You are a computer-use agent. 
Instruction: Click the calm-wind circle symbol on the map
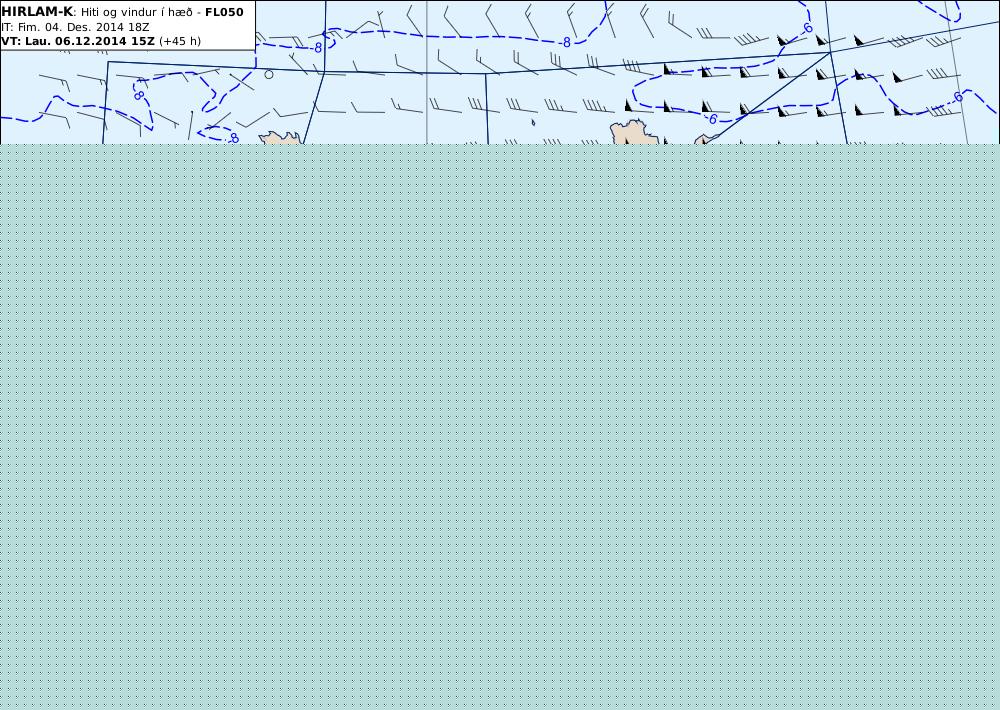(269, 75)
